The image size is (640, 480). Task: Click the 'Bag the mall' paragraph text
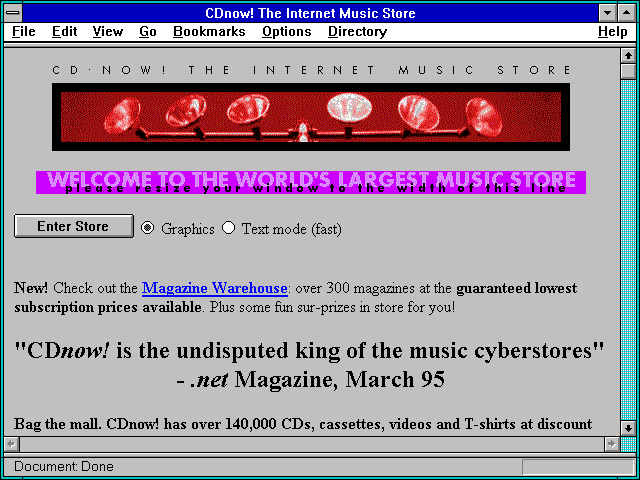click(x=303, y=424)
